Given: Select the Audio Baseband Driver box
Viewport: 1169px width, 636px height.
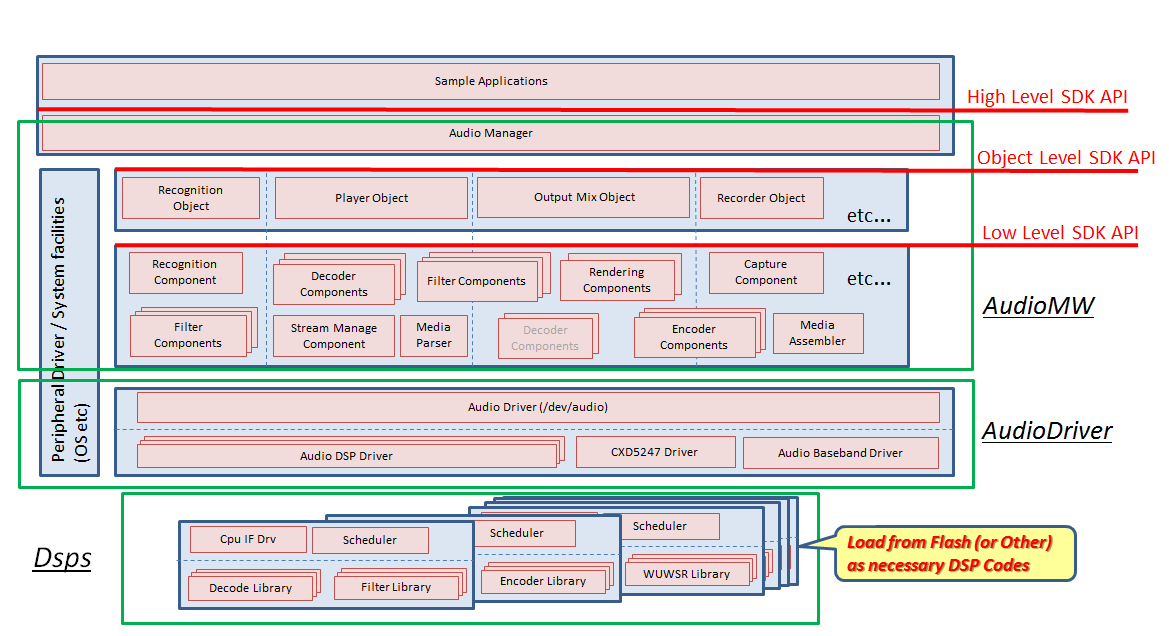Looking at the screenshot, I should [840, 453].
